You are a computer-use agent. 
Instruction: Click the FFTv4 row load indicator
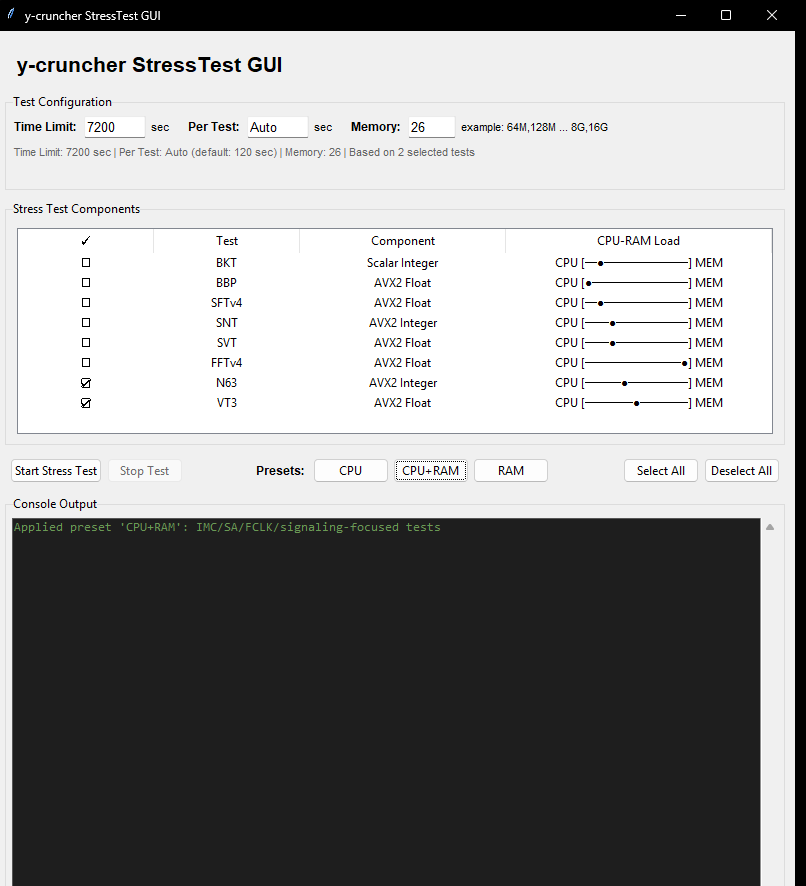coord(639,363)
